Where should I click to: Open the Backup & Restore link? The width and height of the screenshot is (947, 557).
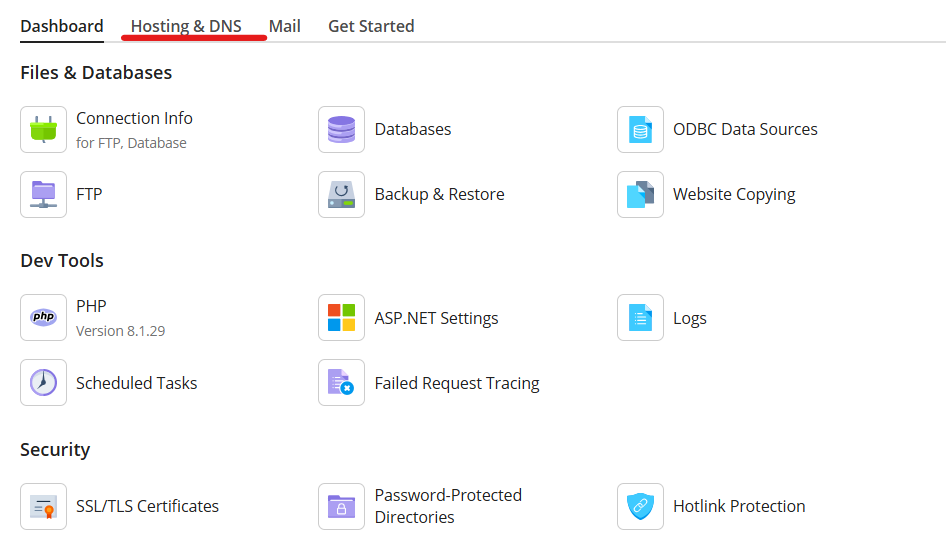[440, 195]
